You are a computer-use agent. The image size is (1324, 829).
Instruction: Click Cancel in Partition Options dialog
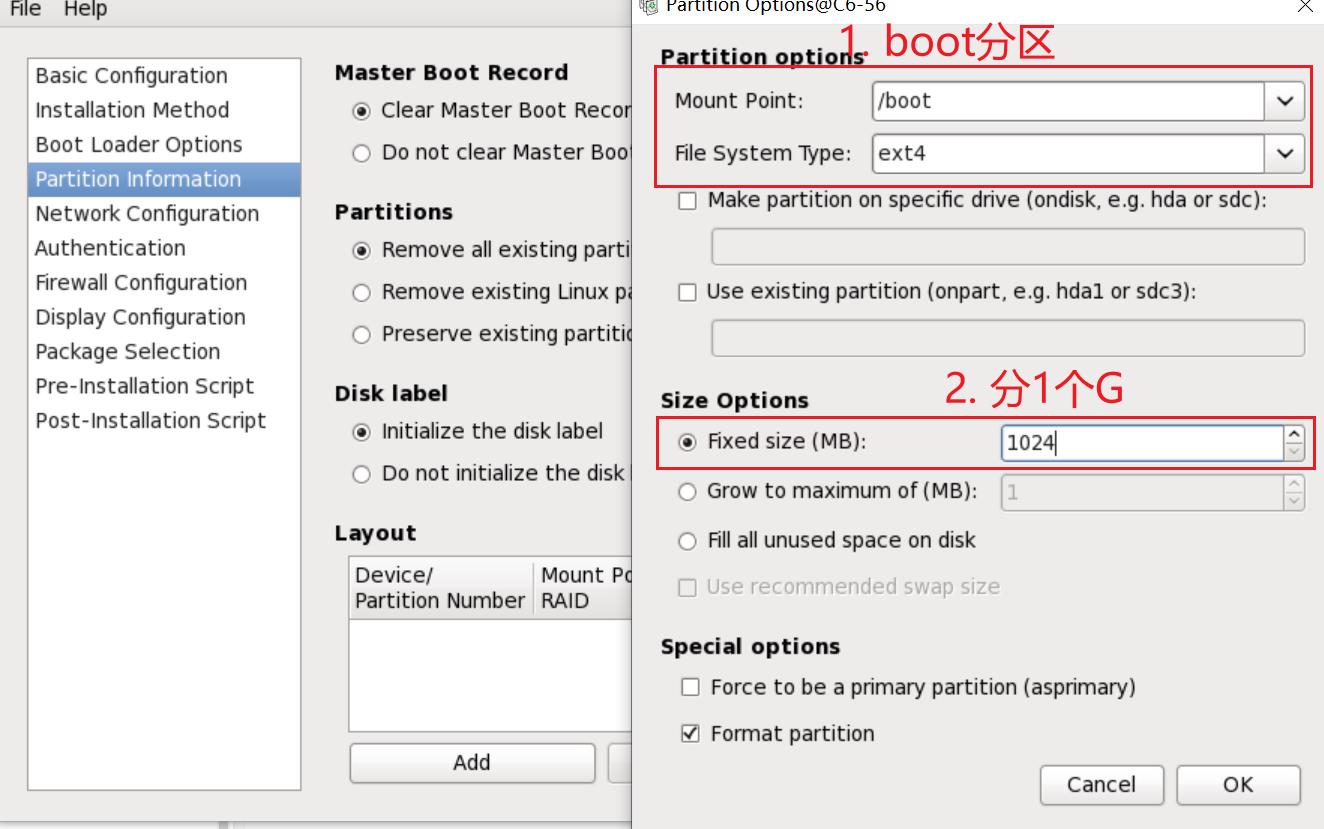1102,785
